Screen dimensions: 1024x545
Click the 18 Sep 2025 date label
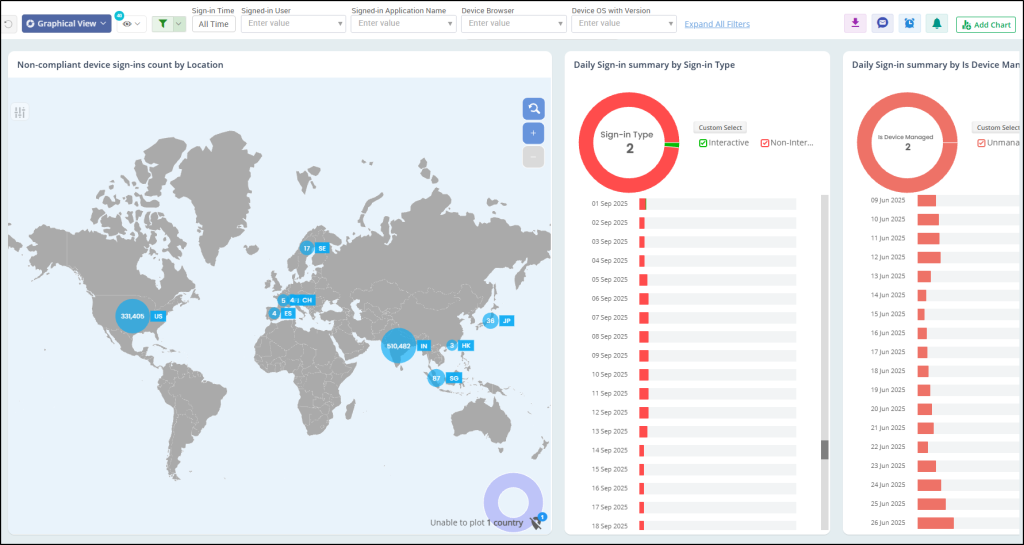coord(609,525)
